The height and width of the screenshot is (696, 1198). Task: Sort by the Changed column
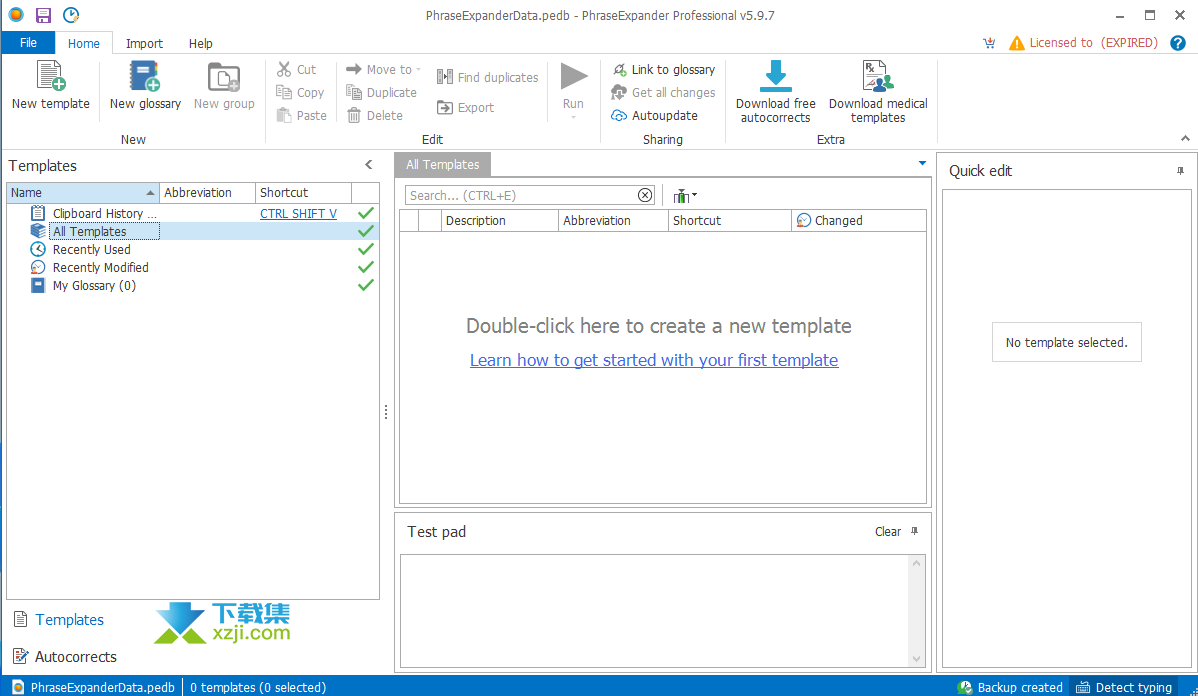(x=859, y=220)
